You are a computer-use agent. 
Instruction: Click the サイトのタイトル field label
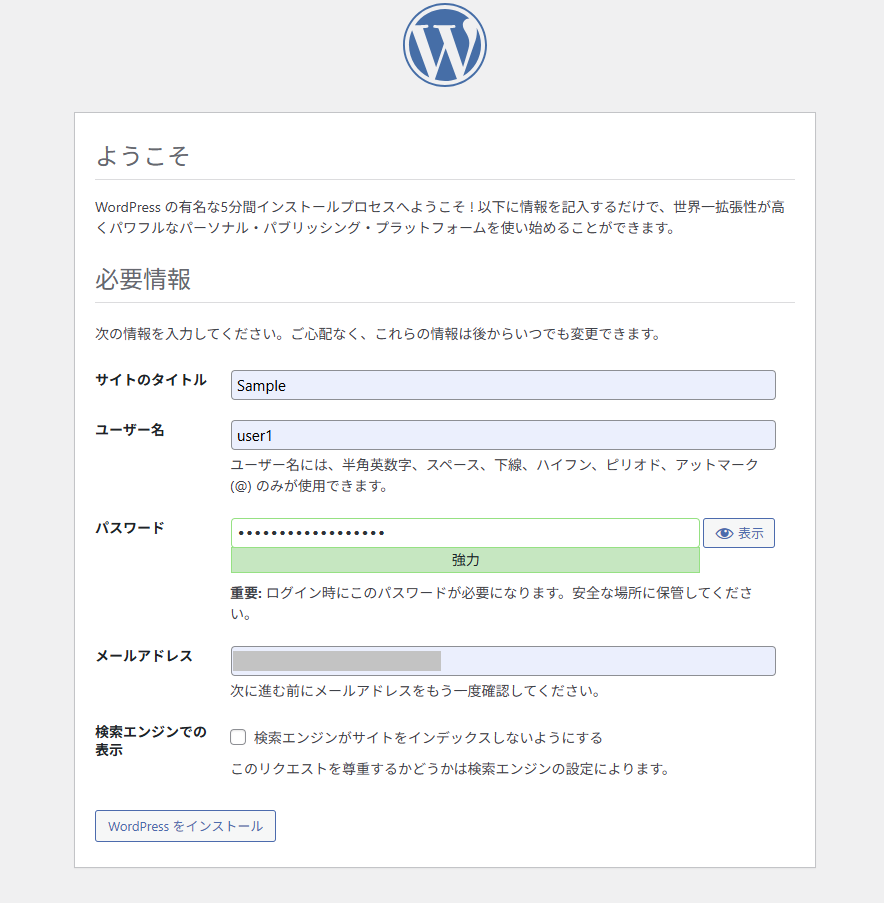pos(151,380)
